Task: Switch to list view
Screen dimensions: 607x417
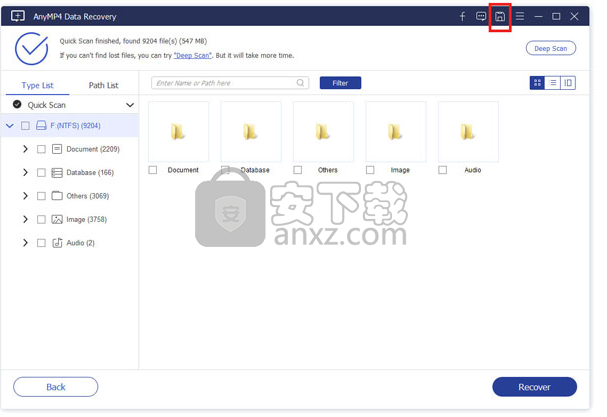Action: point(553,82)
